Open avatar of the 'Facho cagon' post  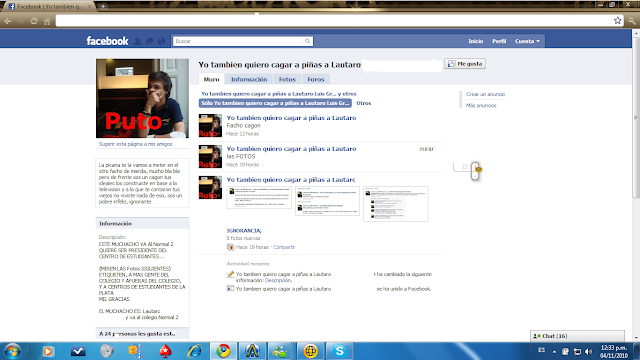click(x=210, y=125)
